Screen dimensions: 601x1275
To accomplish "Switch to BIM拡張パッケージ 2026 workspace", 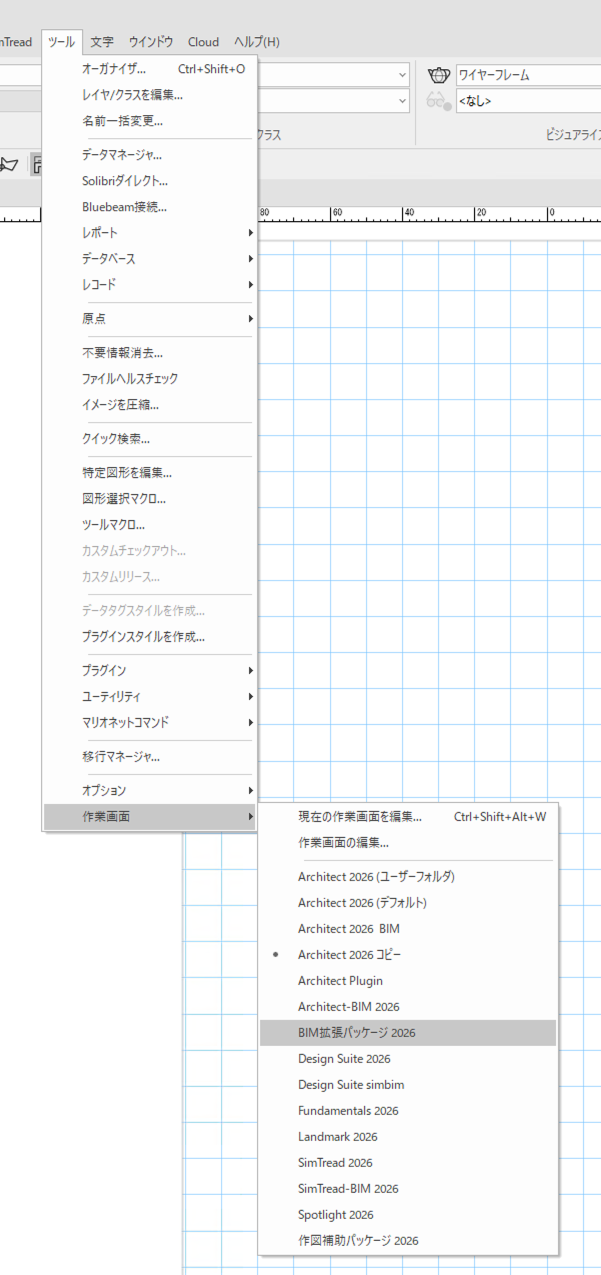I will [356, 1033].
